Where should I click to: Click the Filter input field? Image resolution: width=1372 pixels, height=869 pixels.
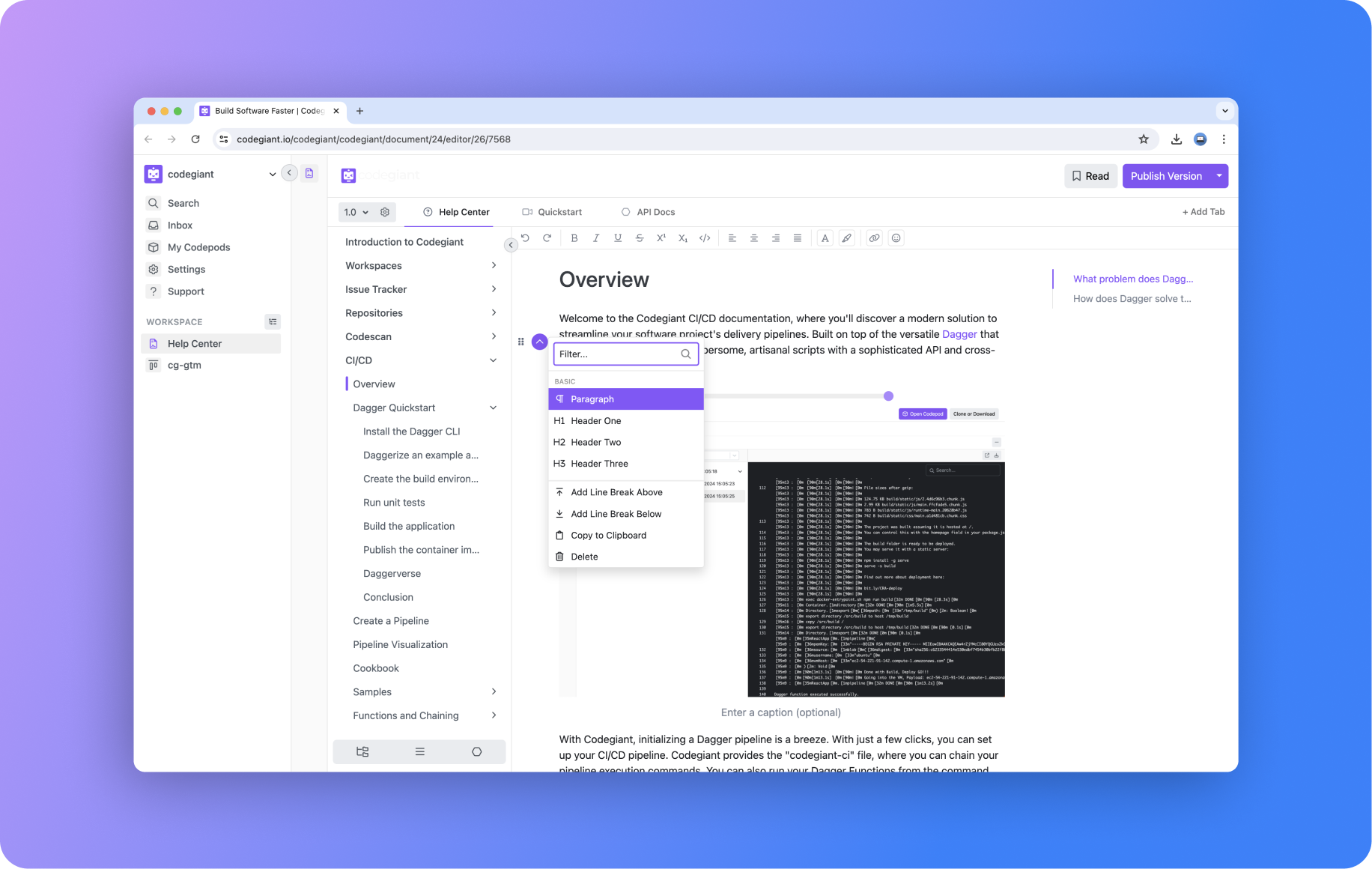click(x=626, y=354)
